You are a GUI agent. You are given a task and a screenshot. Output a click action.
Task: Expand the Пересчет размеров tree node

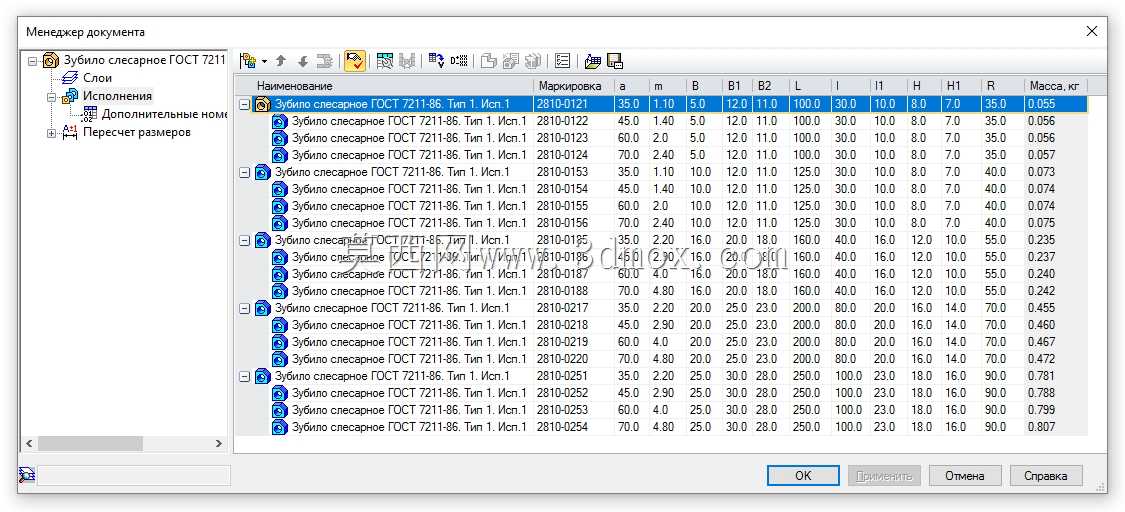pos(52,133)
